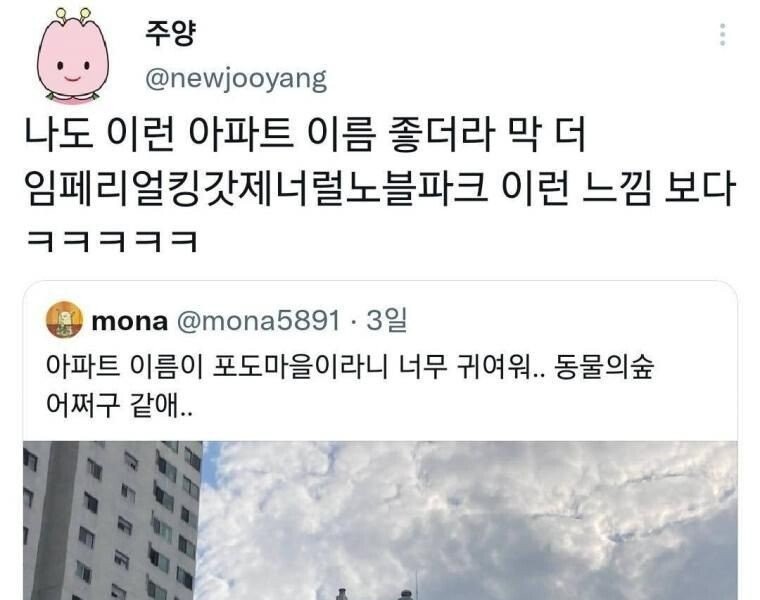
Task: Open quoted tweet text about 포도마을
Action: [350, 386]
